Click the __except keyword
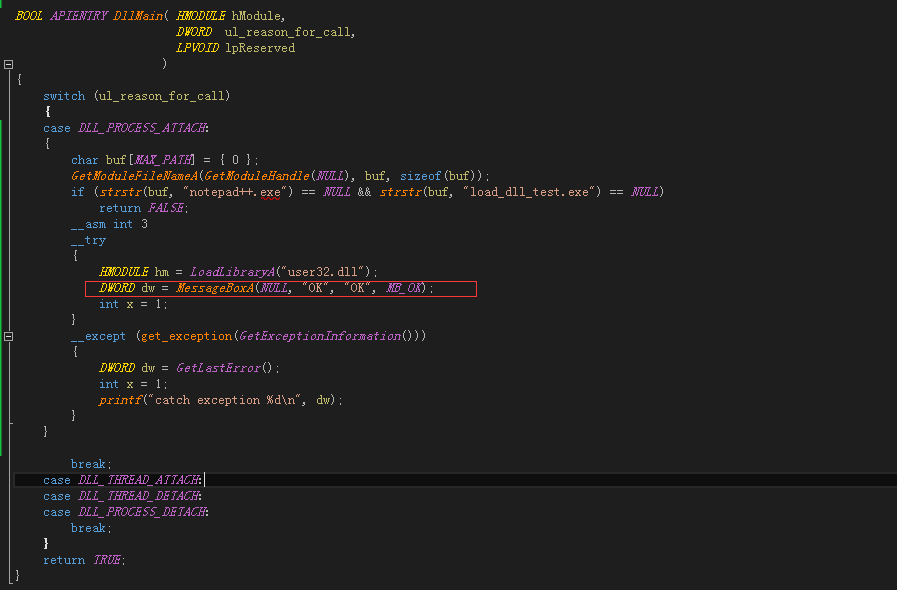This screenshot has width=897, height=590. 98,336
